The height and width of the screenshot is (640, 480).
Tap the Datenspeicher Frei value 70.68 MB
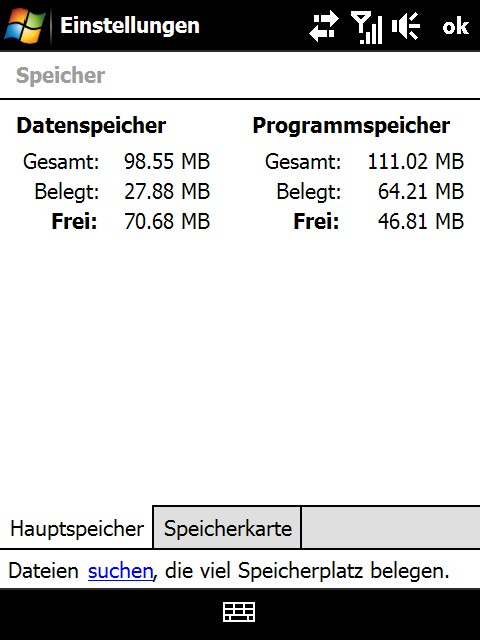tap(167, 222)
